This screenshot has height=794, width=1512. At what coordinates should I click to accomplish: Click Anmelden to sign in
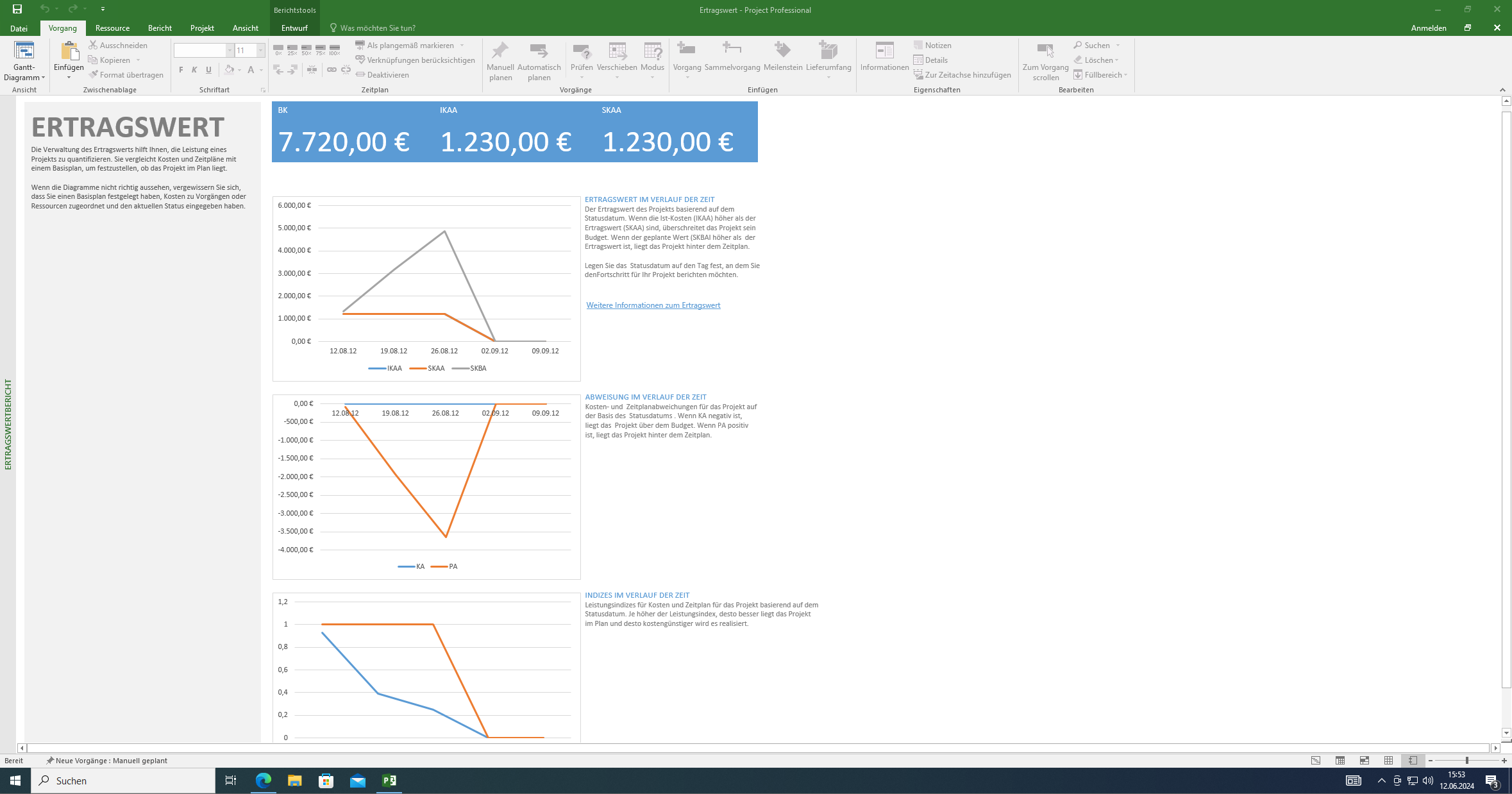pyautogui.click(x=1428, y=28)
